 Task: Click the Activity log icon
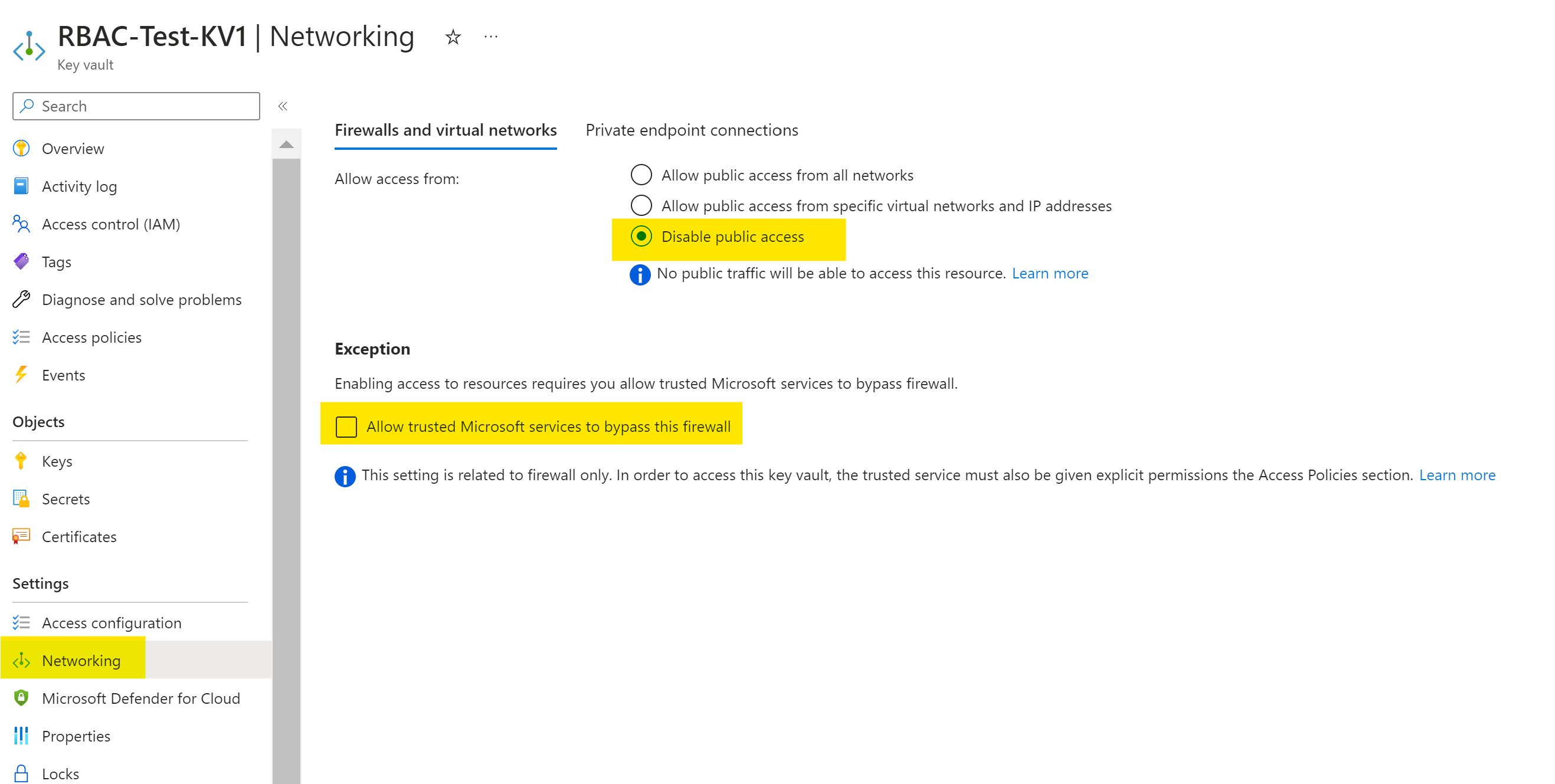[x=22, y=186]
